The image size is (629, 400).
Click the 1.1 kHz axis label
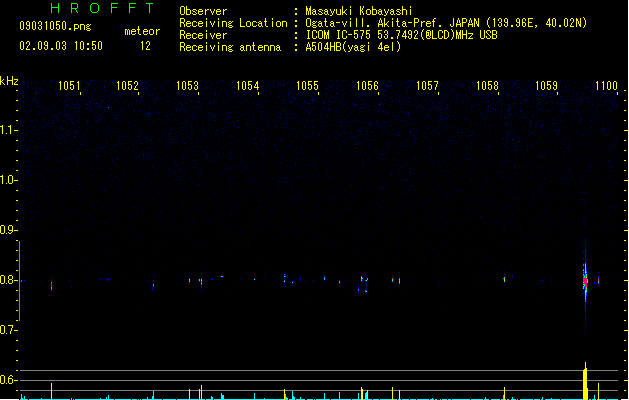[x=8, y=130]
